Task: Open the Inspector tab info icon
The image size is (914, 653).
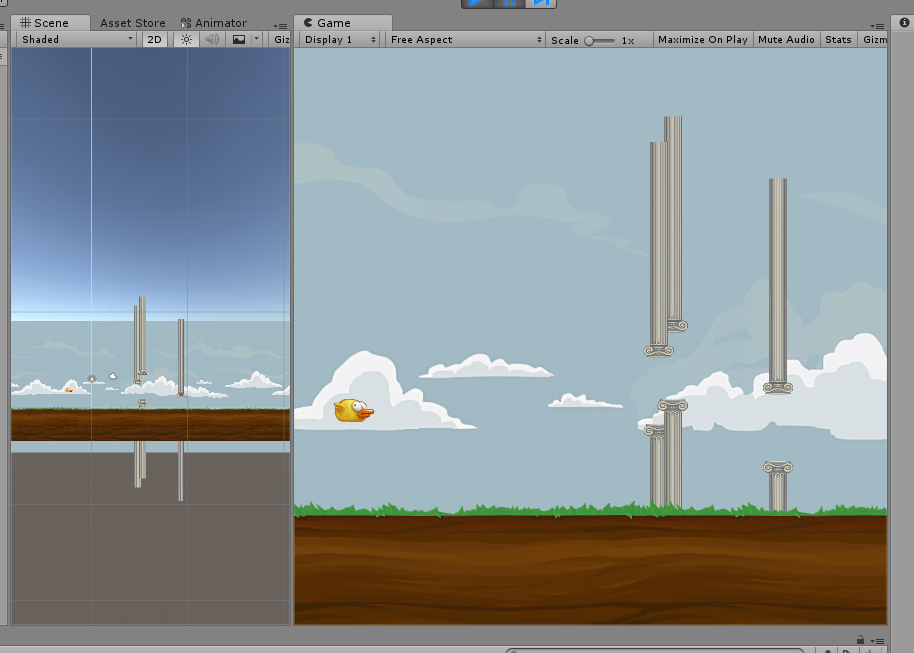Action: [x=904, y=23]
